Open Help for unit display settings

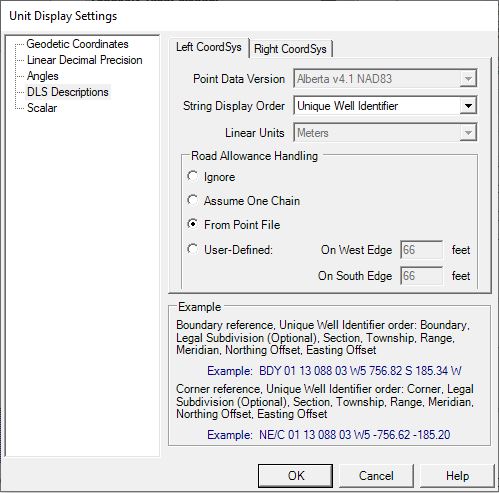click(x=457, y=476)
